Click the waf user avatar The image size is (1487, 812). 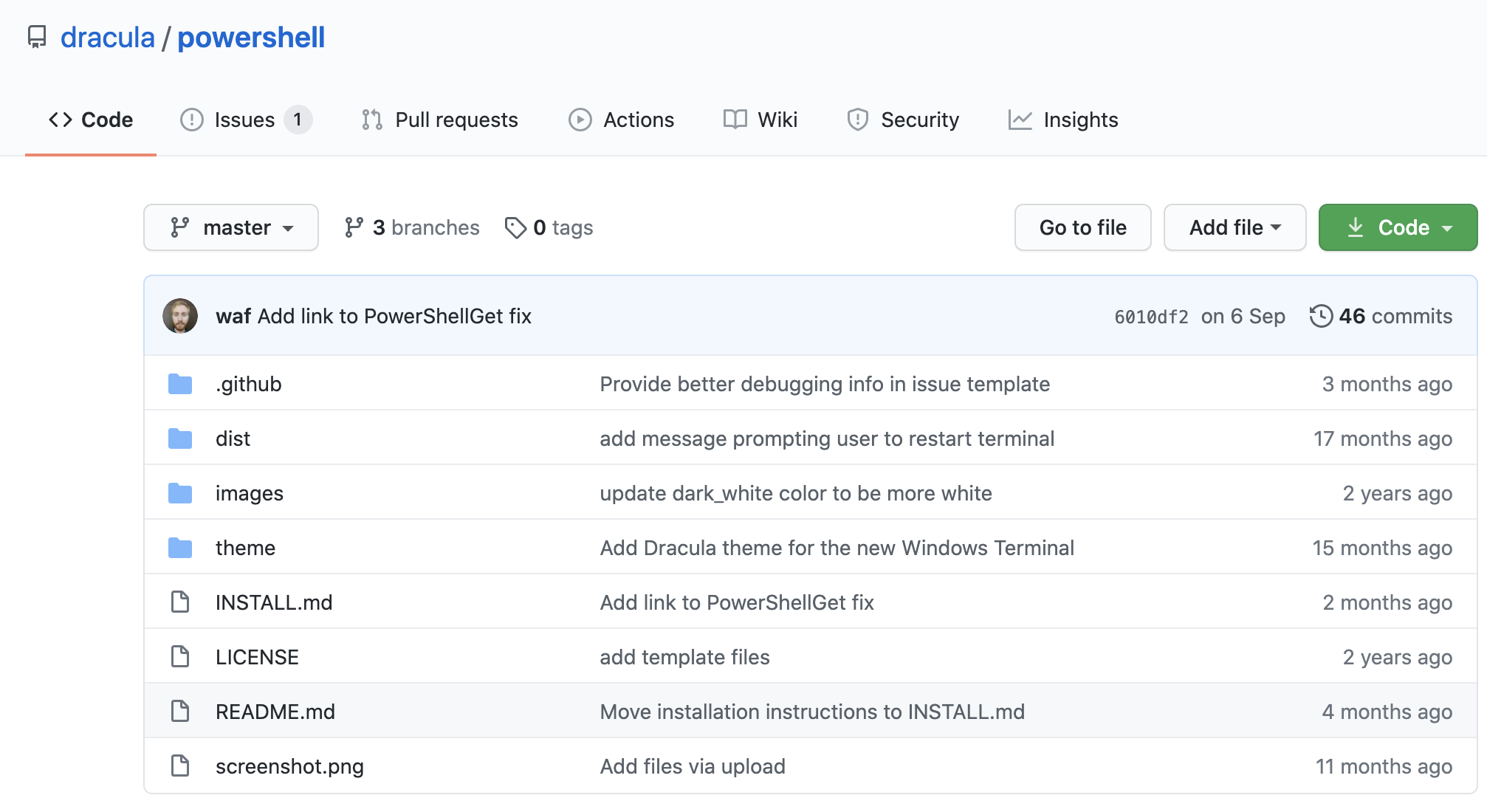coord(180,316)
